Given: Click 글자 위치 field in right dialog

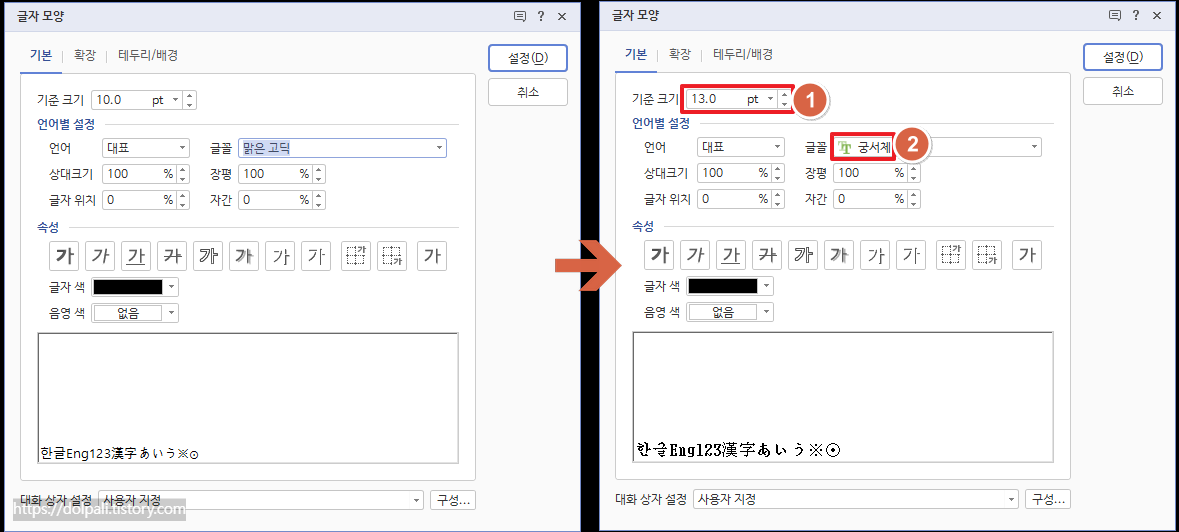Looking at the screenshot, I should 734,200.
